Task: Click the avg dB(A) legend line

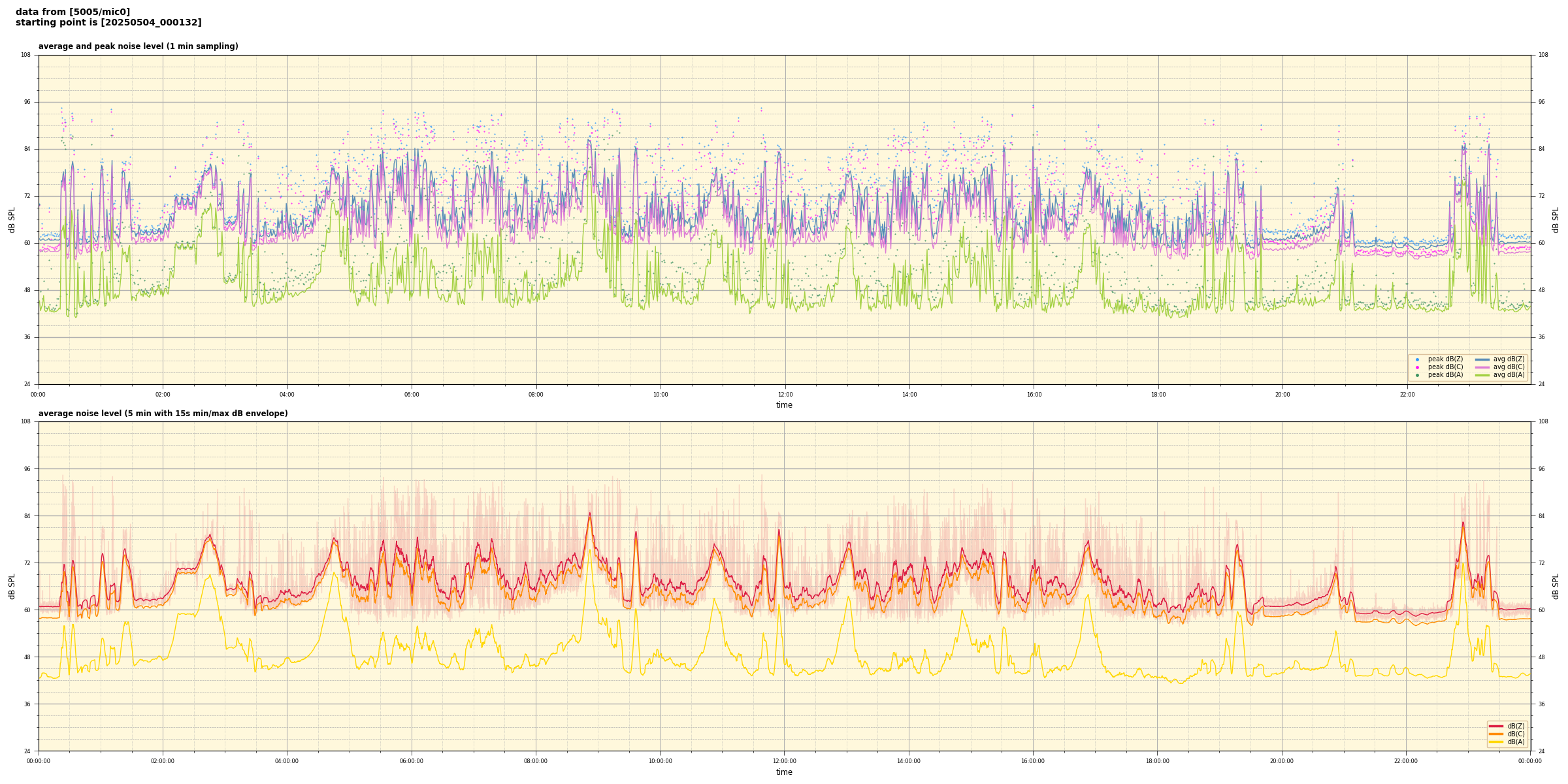Action: pyautogui.click(x=1482, y=375)
